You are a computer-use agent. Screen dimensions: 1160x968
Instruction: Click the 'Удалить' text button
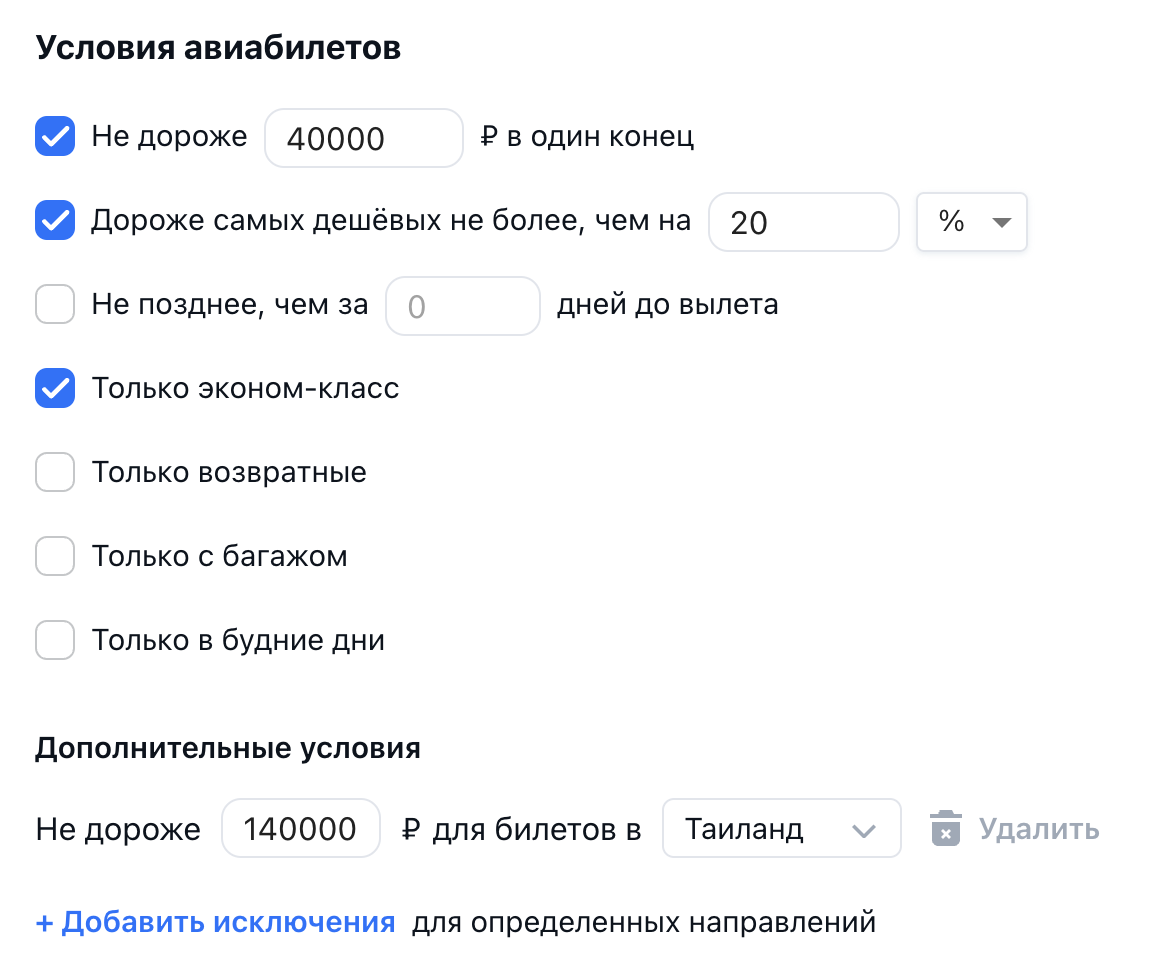click(1039, 829)
